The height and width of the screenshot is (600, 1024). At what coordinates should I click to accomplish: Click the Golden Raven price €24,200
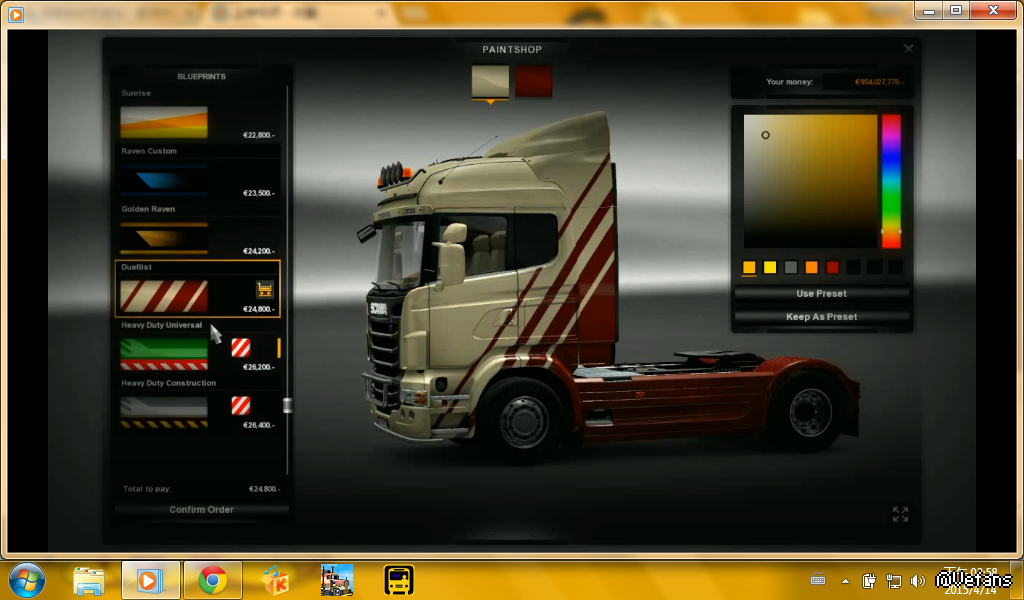[x=259, y=251]
